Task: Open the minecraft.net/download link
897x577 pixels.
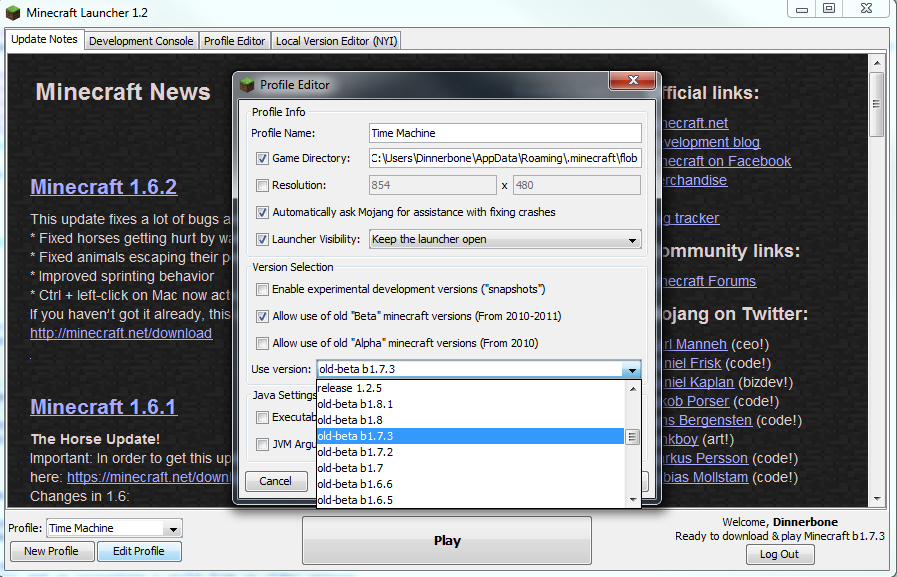Action: click(121, 333)
